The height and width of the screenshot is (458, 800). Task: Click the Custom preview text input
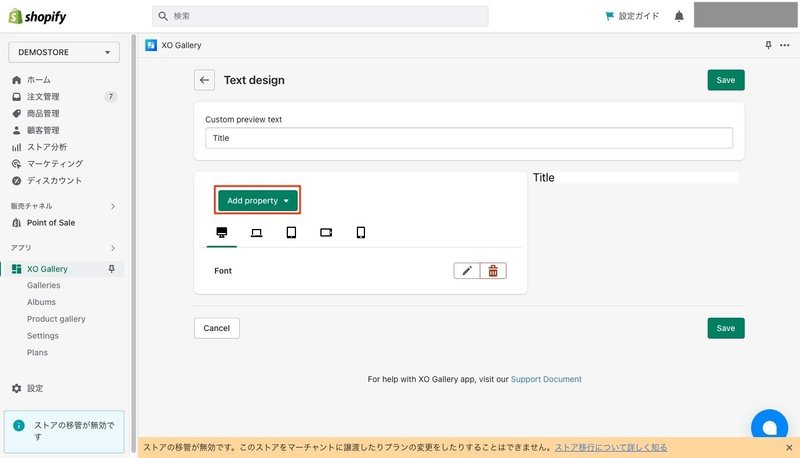[469, 138]
